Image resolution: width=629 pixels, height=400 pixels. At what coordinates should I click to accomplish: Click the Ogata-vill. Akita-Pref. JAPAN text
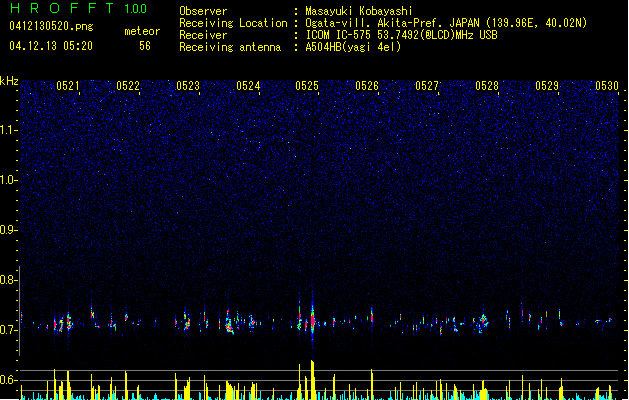pos(392,23)
